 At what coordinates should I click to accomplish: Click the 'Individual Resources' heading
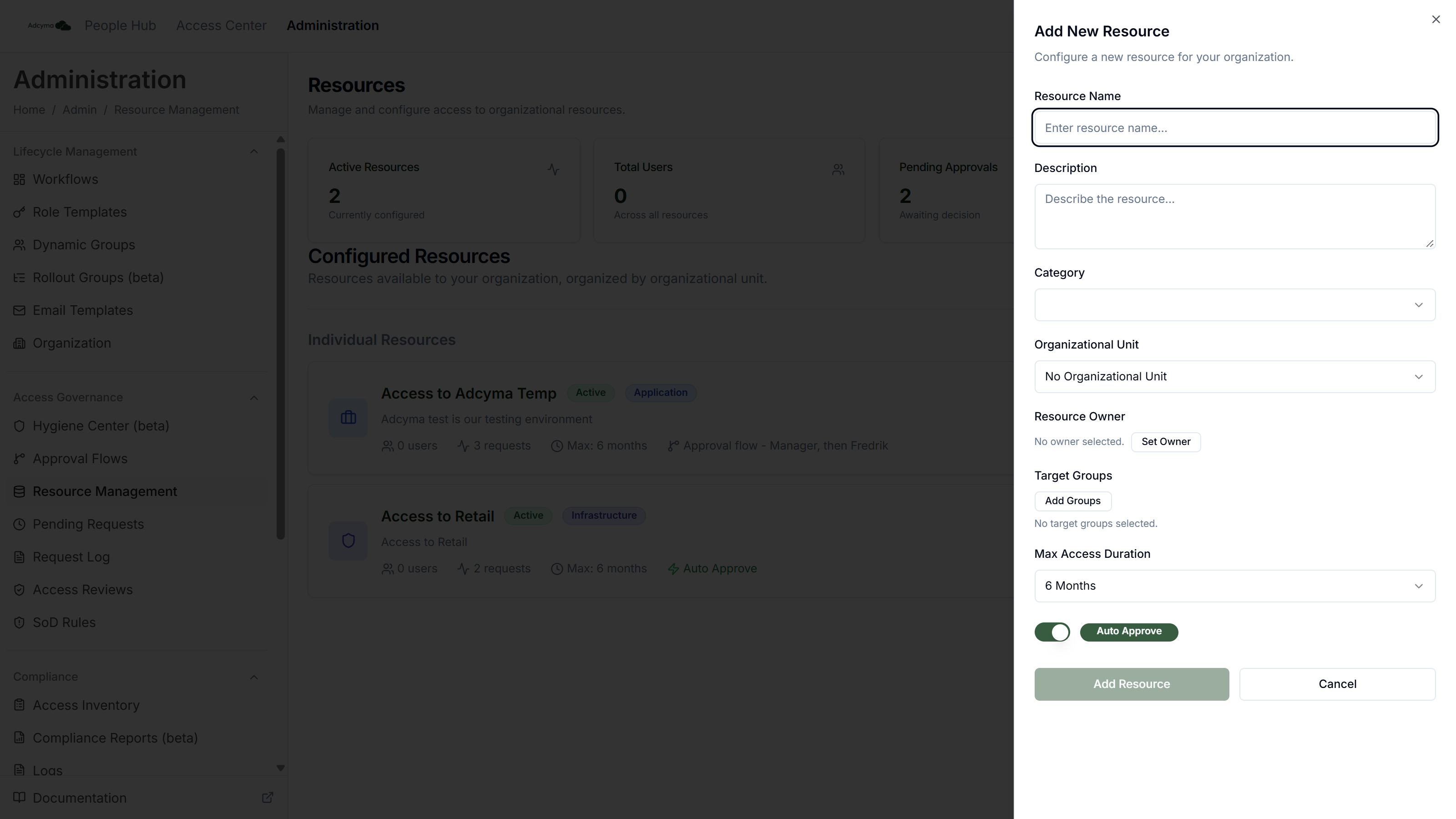(382, 340)
